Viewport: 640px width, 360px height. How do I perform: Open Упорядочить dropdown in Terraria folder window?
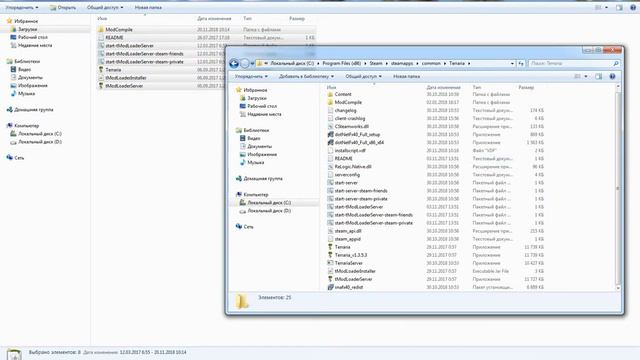pyautogui.click(x=251, y=76)
